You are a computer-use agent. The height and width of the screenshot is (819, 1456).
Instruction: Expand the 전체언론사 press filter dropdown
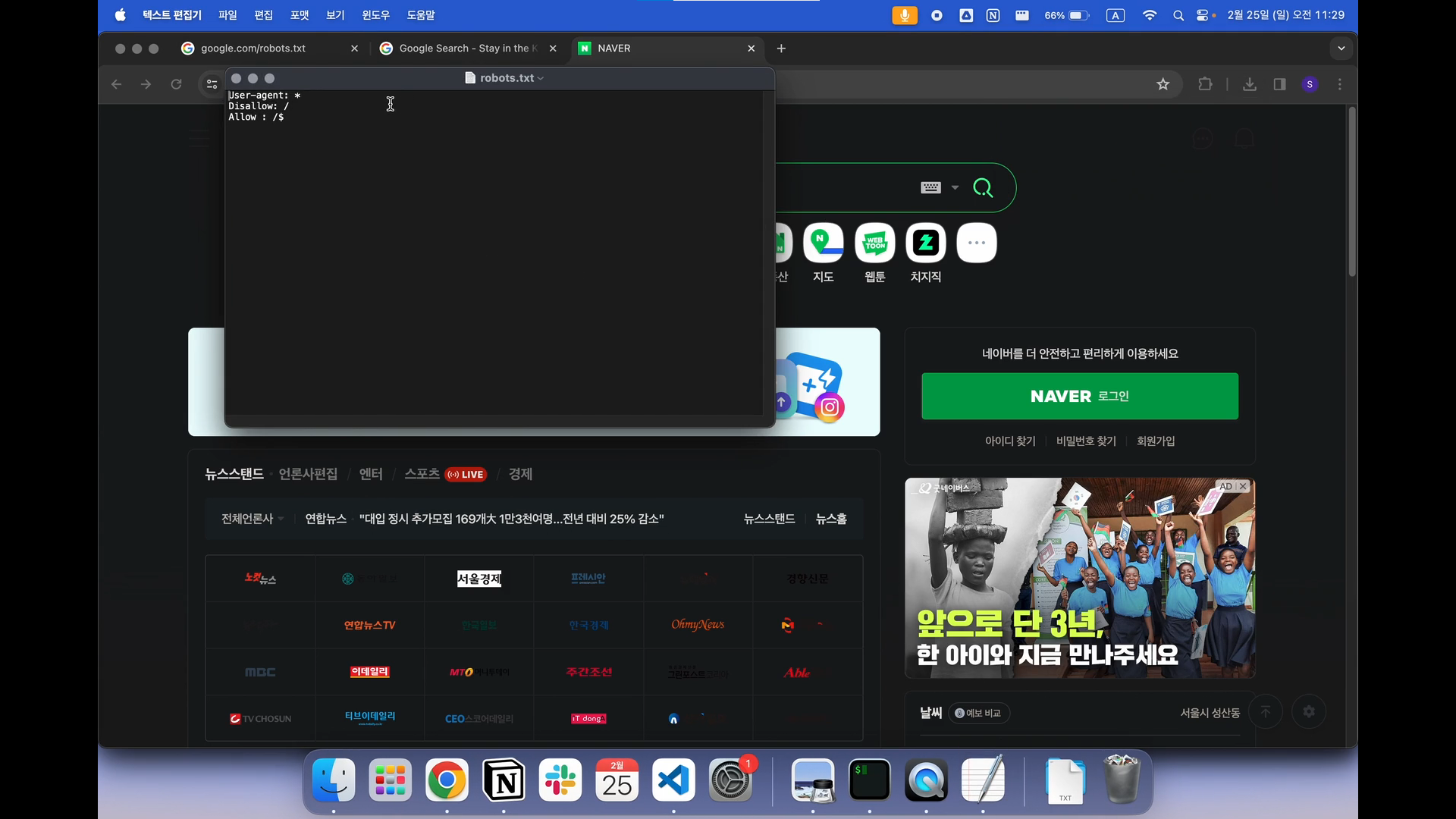pyautogui.click(x=253, y=519)
